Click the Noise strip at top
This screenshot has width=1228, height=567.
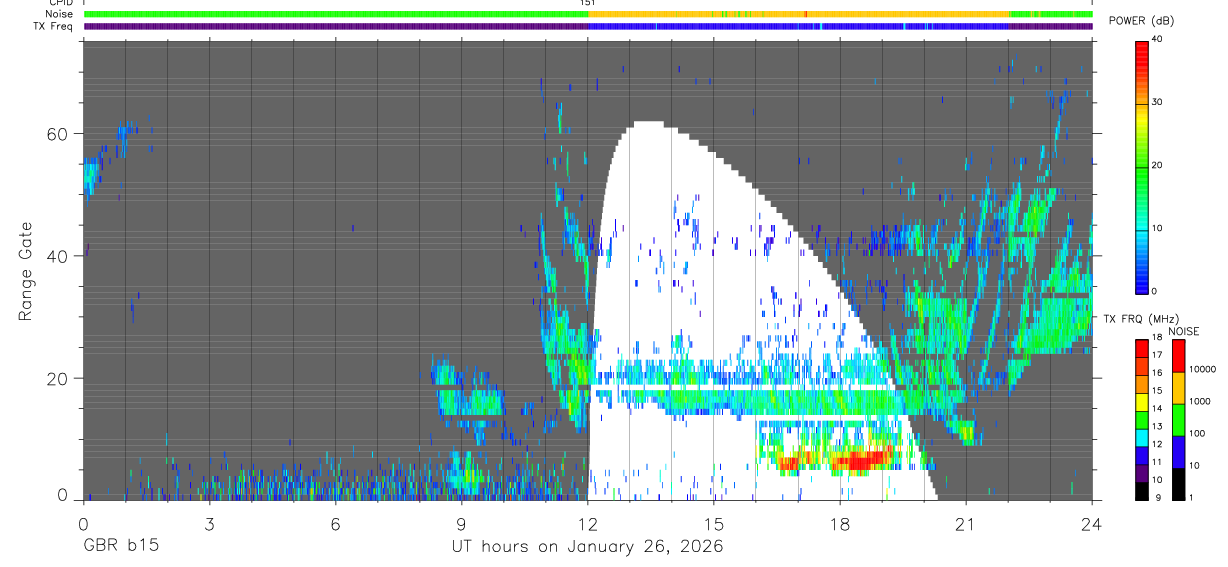click(x=588, y=14)
